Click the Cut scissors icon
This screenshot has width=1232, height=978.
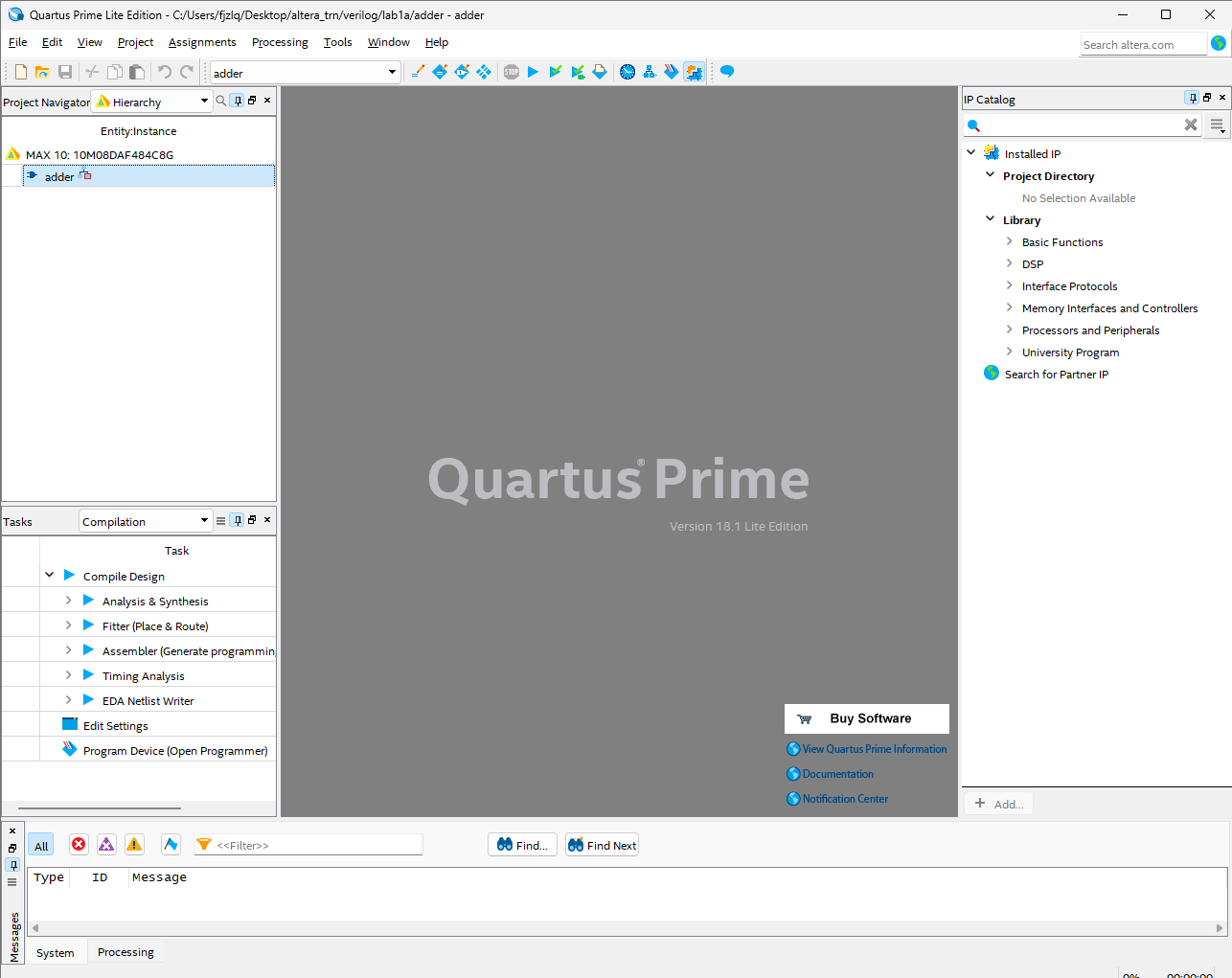pyautogui.click(x=92, y=72)
